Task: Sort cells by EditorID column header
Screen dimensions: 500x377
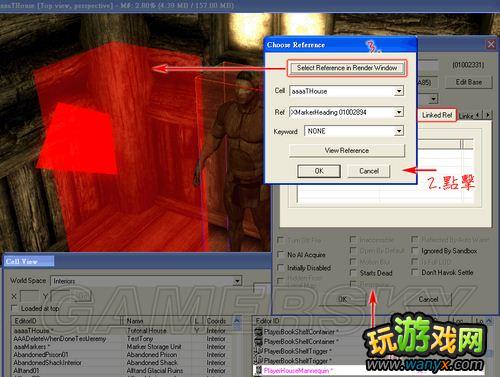Action: tap(66, 321)
